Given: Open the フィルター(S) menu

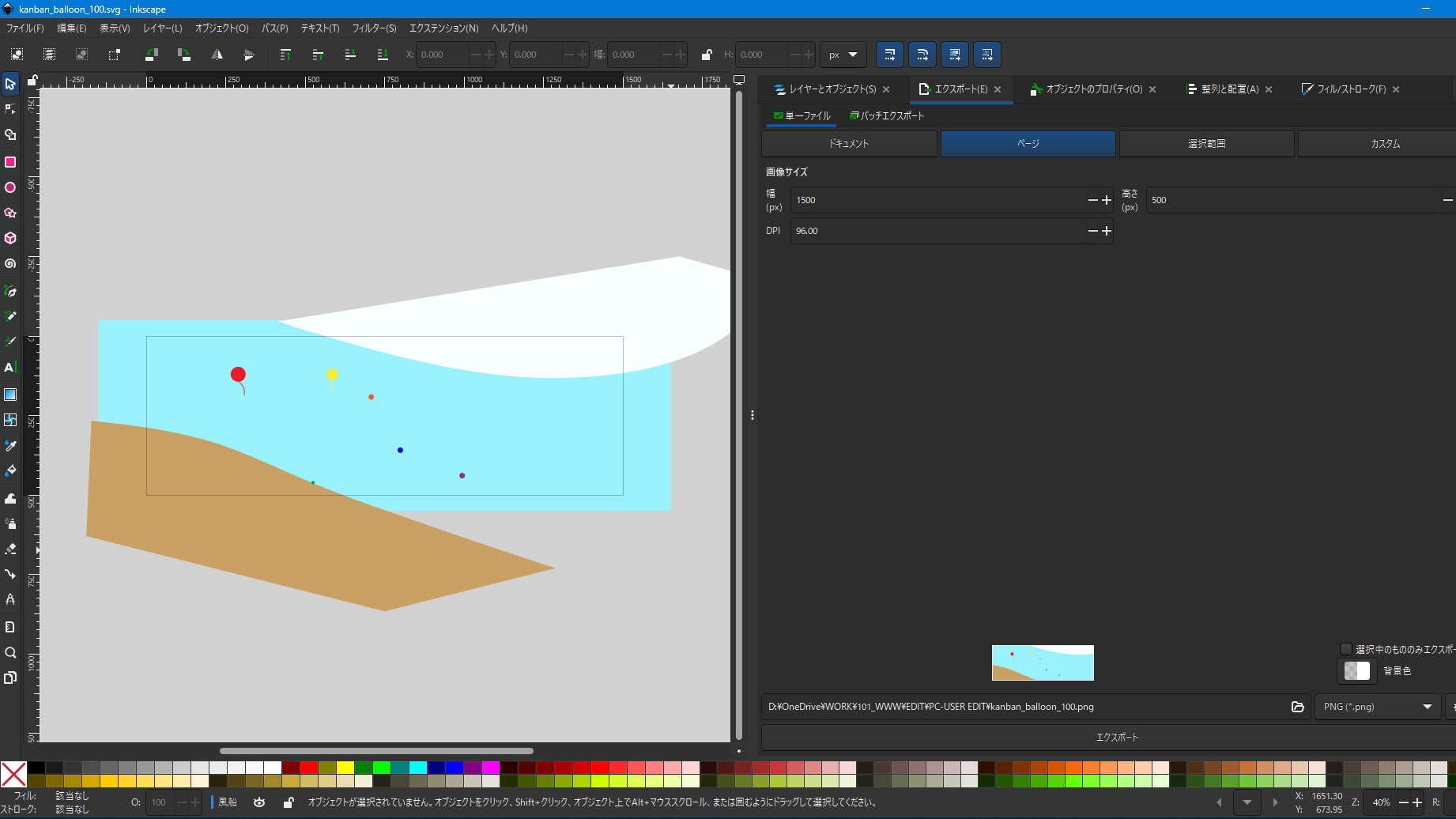Looking at the screenshot, I should pos(374,28).
